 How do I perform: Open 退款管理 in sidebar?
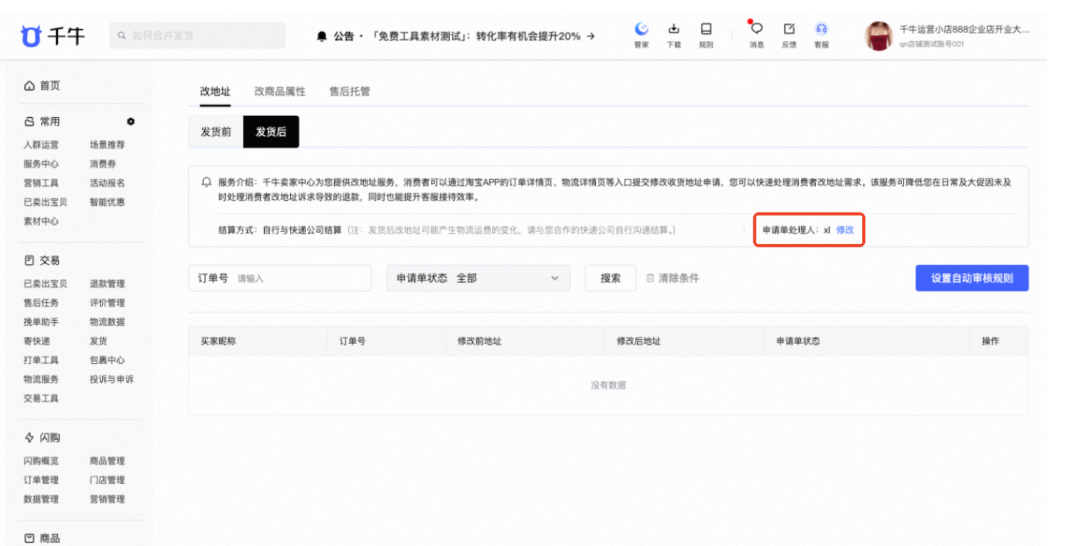click(x=107, y=284)
